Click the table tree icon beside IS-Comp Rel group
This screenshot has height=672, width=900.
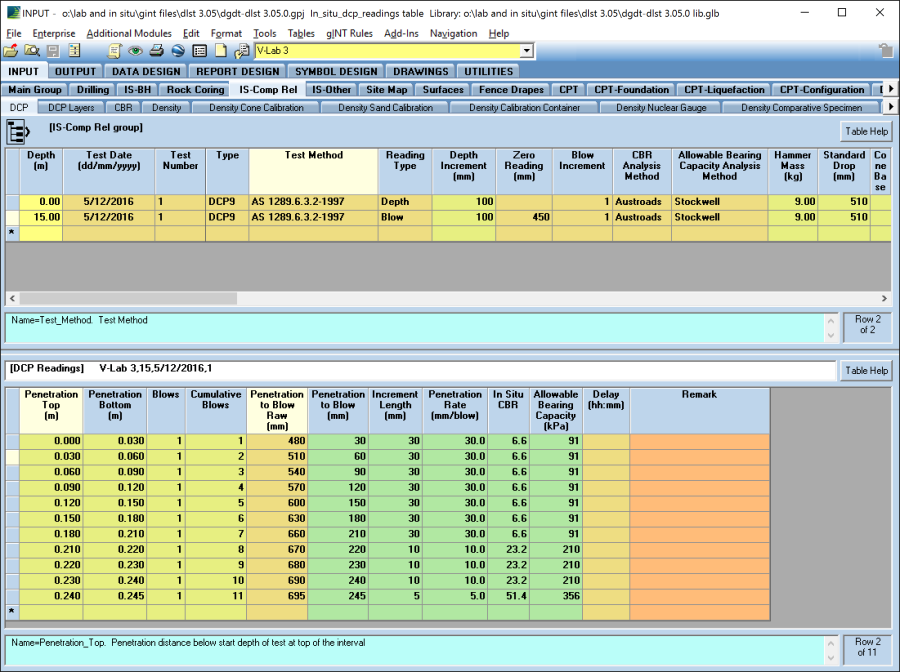click(18, 131)
